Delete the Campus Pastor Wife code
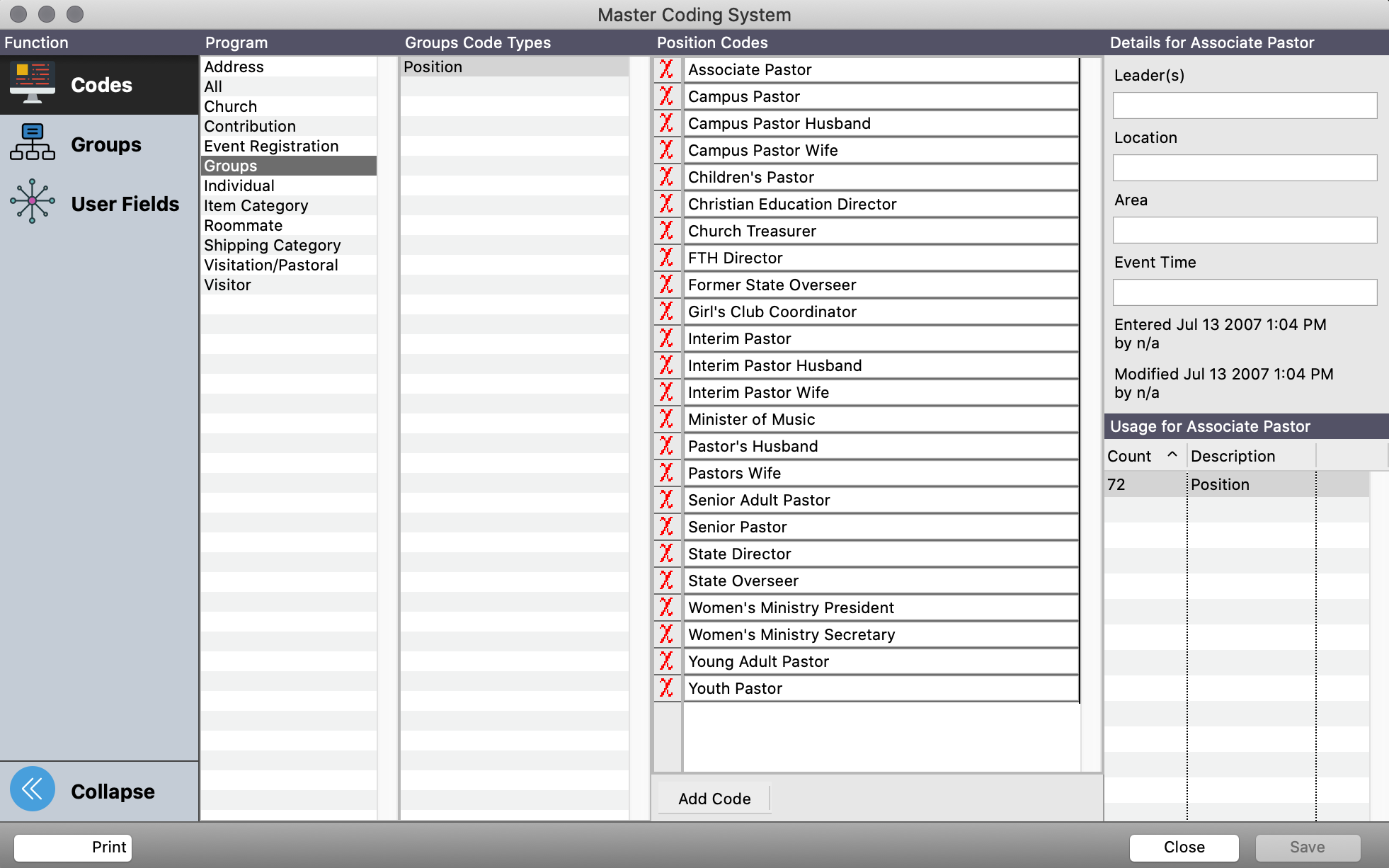This screenshot has height=868, width=1389. pos(666,150)
